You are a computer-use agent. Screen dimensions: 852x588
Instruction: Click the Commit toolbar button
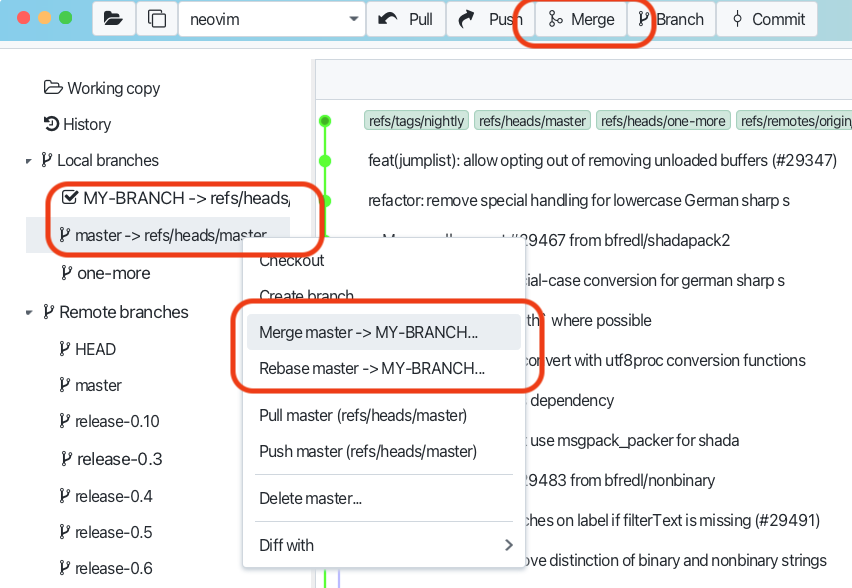[767, 20]
